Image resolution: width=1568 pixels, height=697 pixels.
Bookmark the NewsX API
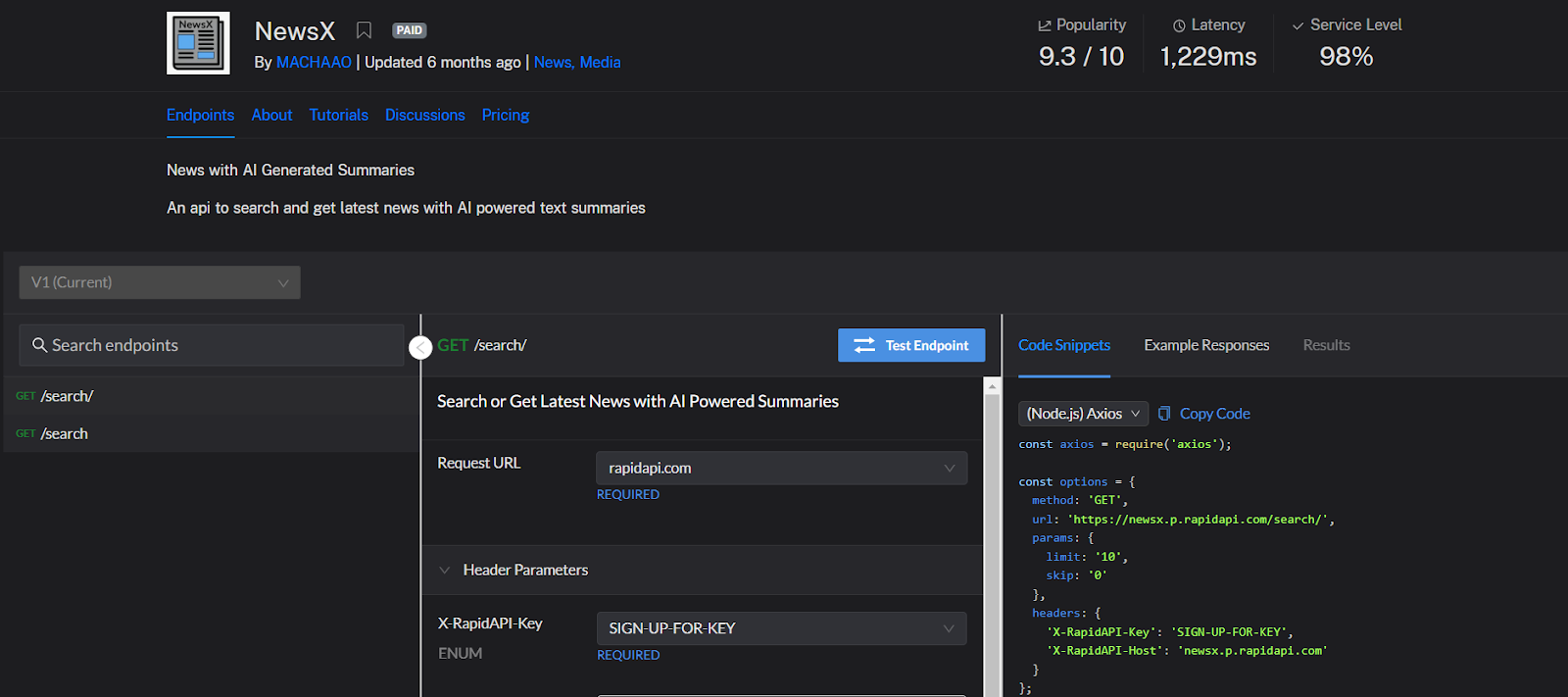364,30
